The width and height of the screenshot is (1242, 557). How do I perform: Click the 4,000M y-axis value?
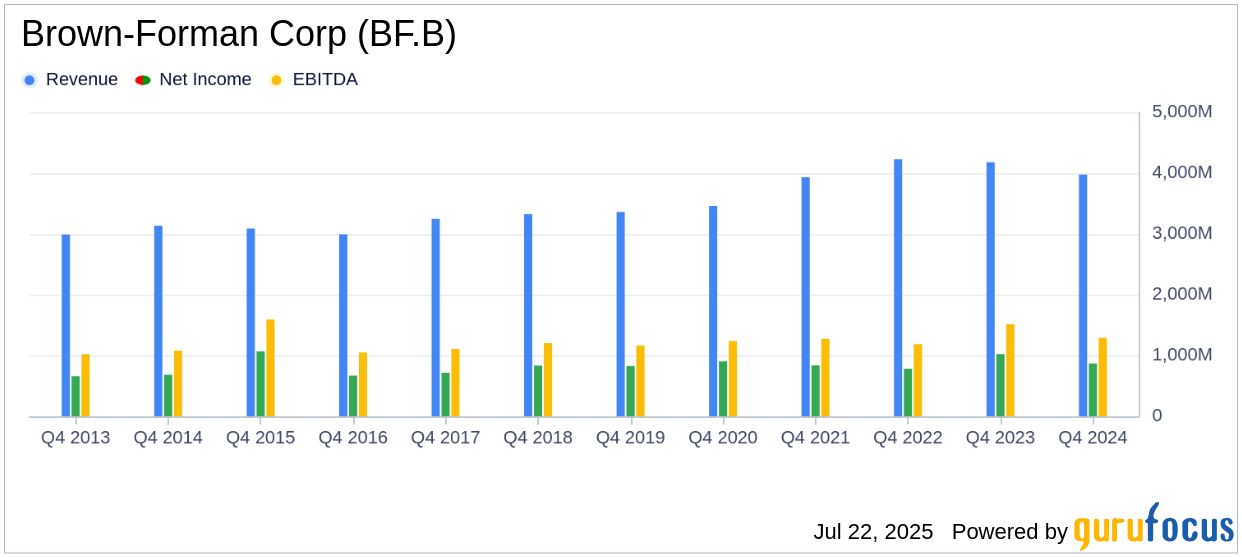click(1182, 173)
